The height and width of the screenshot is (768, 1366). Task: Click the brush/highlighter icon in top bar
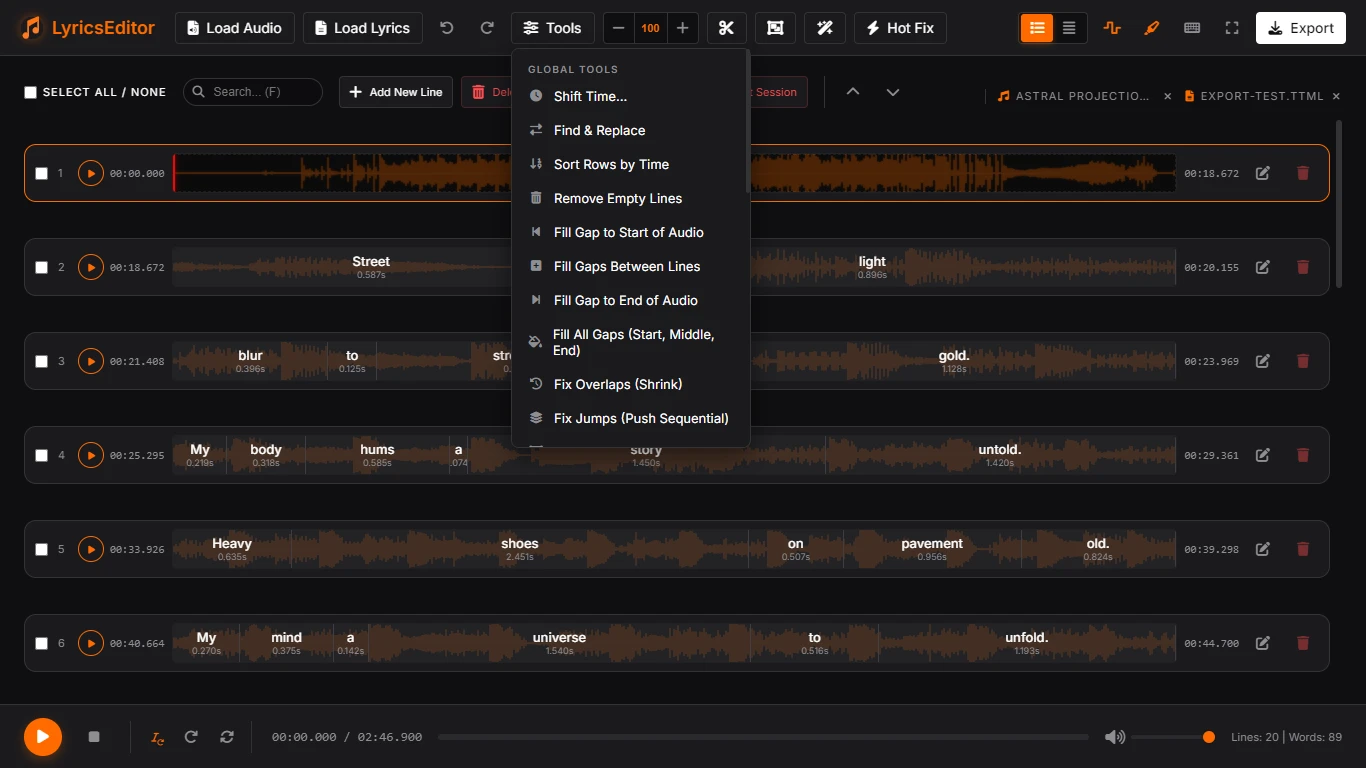[x=1152, y=28]
